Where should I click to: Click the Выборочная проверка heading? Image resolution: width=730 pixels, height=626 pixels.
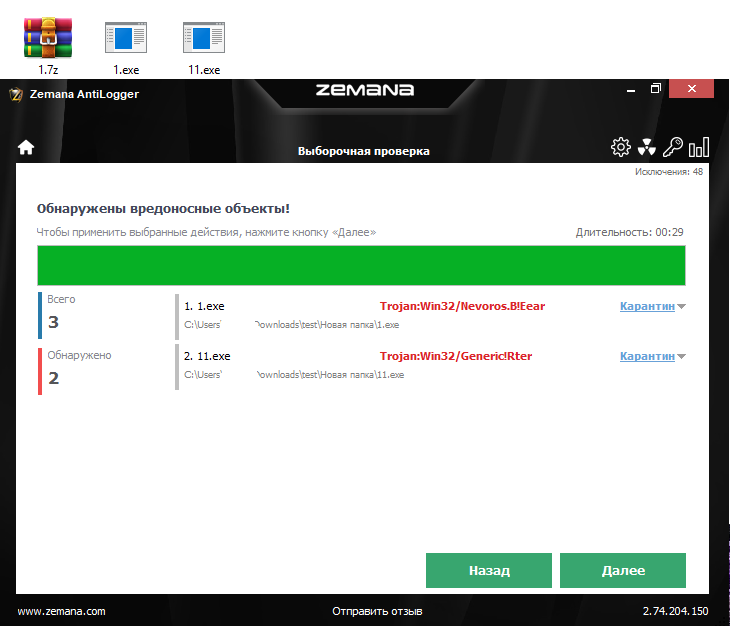point(364,151)
